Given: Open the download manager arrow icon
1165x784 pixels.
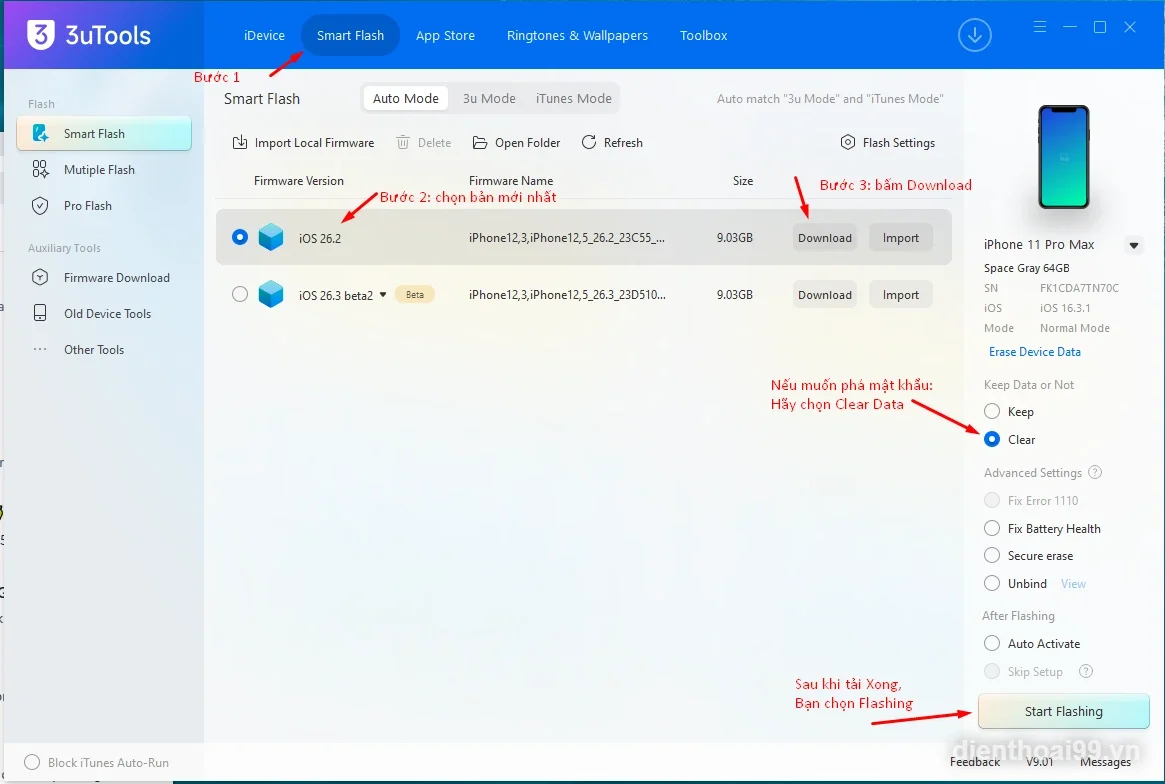Looking at the screenshot, I should point(974,35).
